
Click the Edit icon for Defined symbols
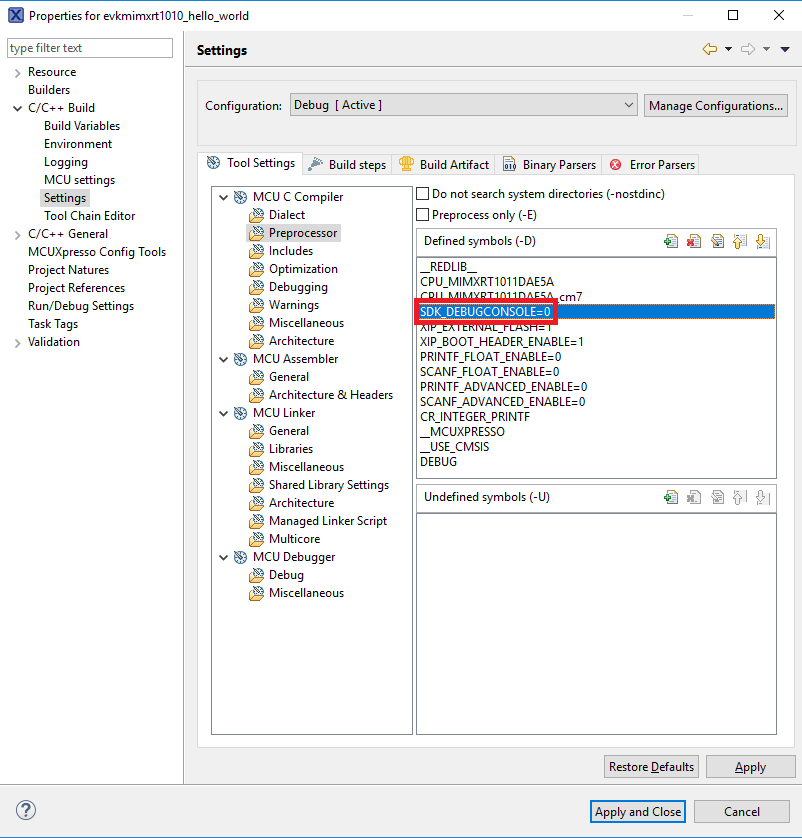(717, 241)
